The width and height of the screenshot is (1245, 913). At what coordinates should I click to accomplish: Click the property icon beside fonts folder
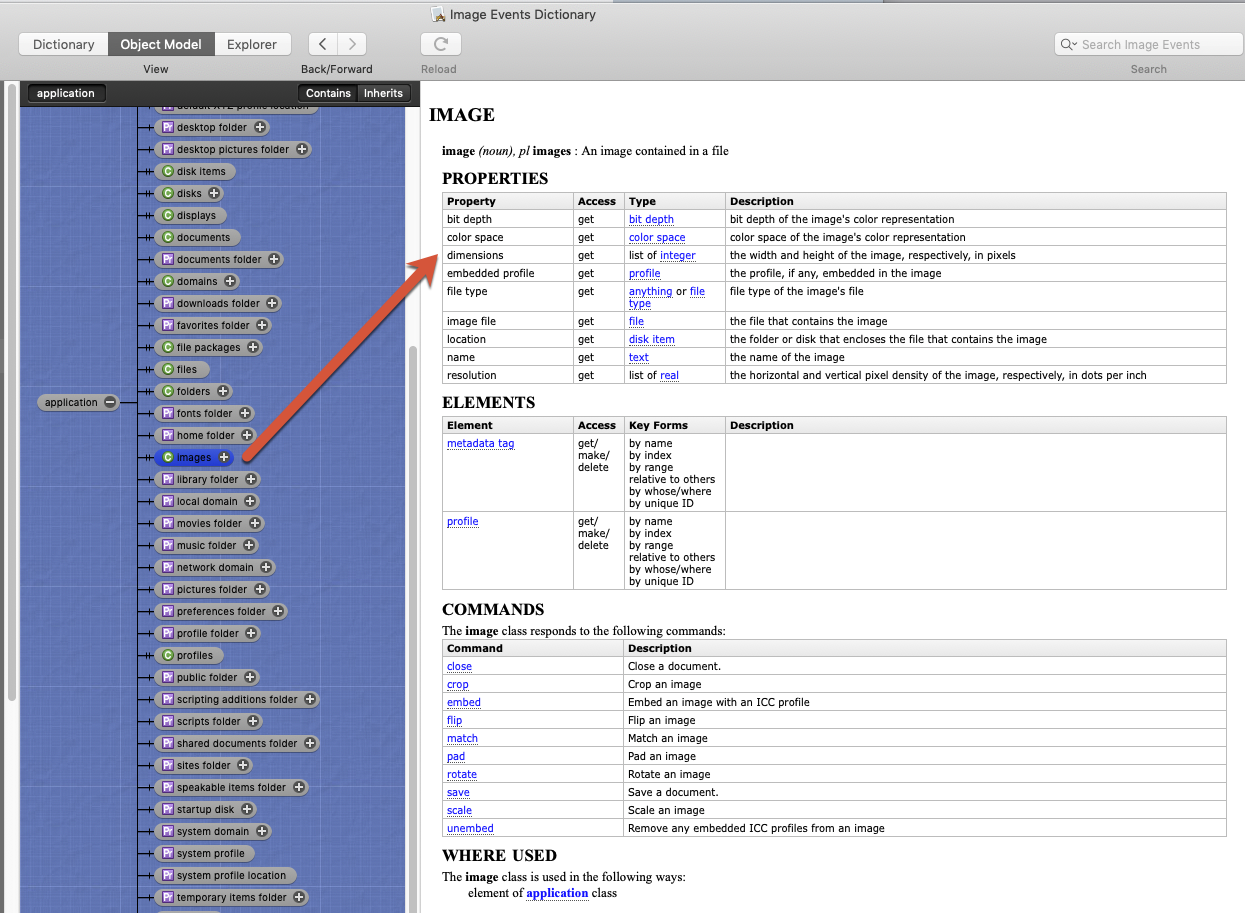pyautogui.click(x=168, y=414)
